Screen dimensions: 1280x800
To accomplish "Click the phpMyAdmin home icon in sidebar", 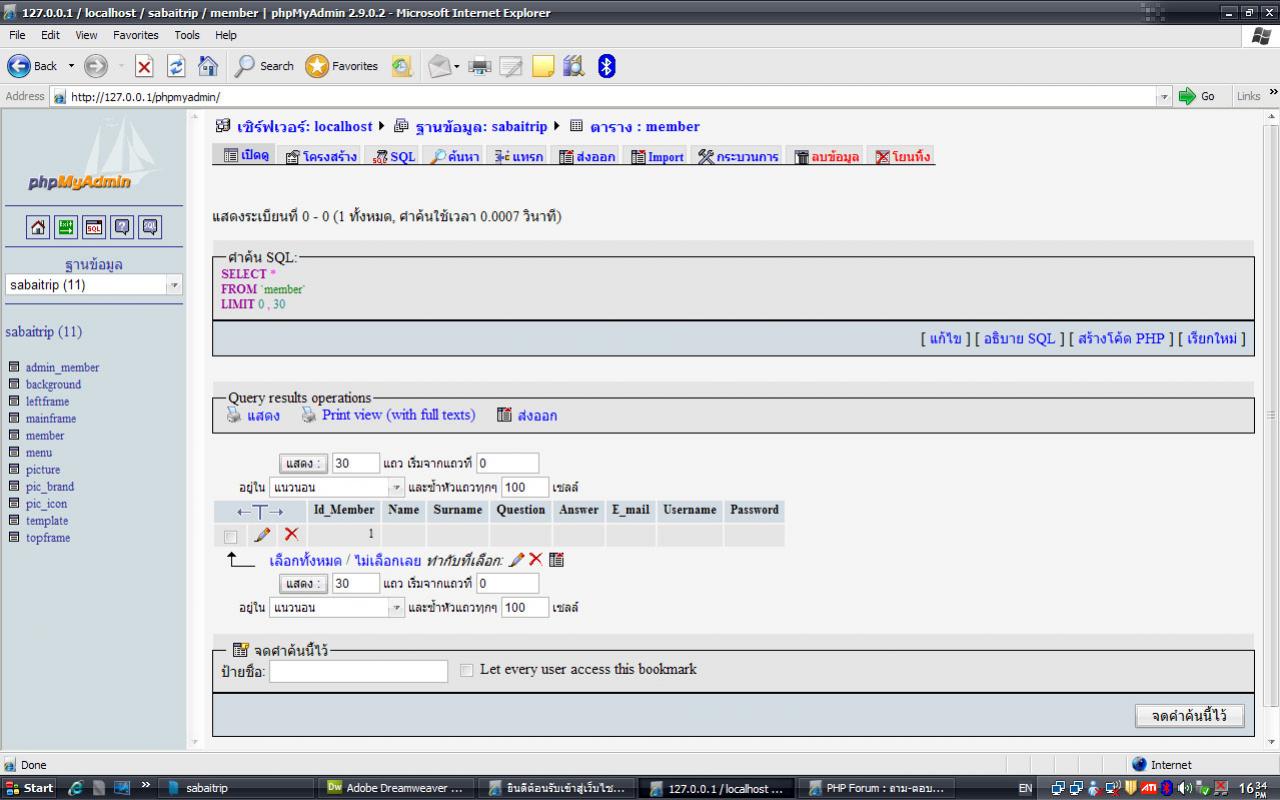I will (38, 227).
